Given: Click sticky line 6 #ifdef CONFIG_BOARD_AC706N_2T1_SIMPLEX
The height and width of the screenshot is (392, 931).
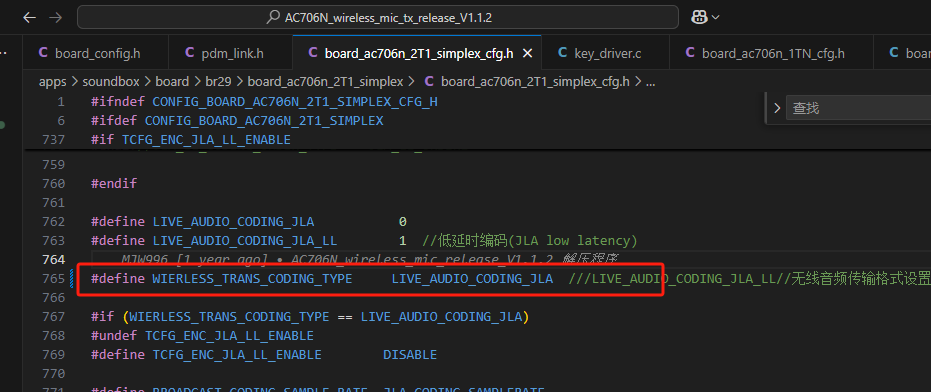Looking at the screenshot, I should (237, 121).
